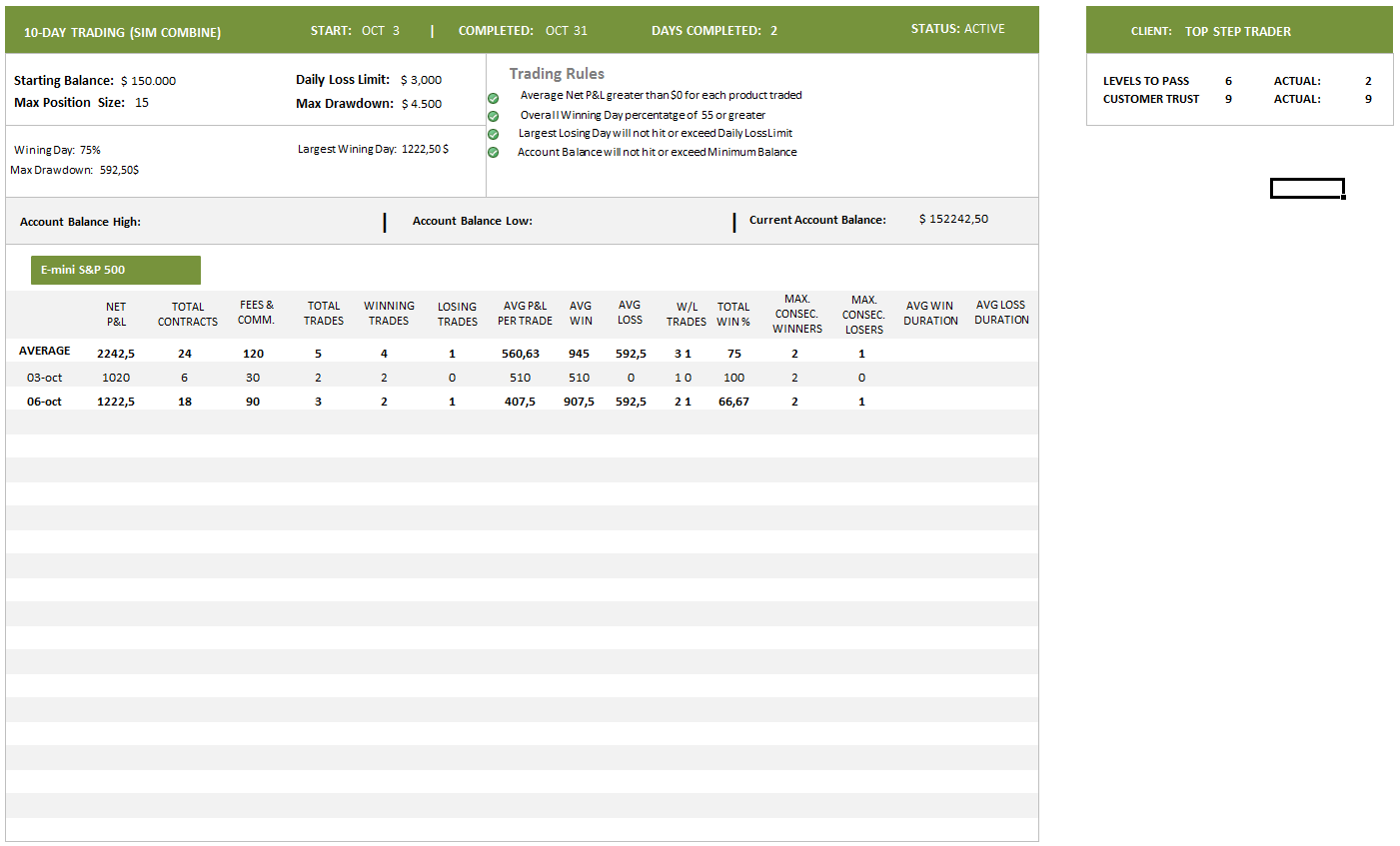Click the CLIENT: label in the green header
The width and height of the screenshot is (1400, 846).
pyautogui.click(x=1151, y=31)
